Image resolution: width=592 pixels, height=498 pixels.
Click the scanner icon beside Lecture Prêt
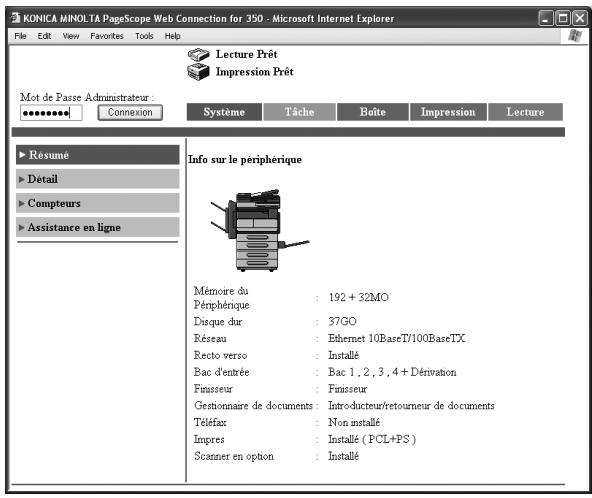click(199, 55)
